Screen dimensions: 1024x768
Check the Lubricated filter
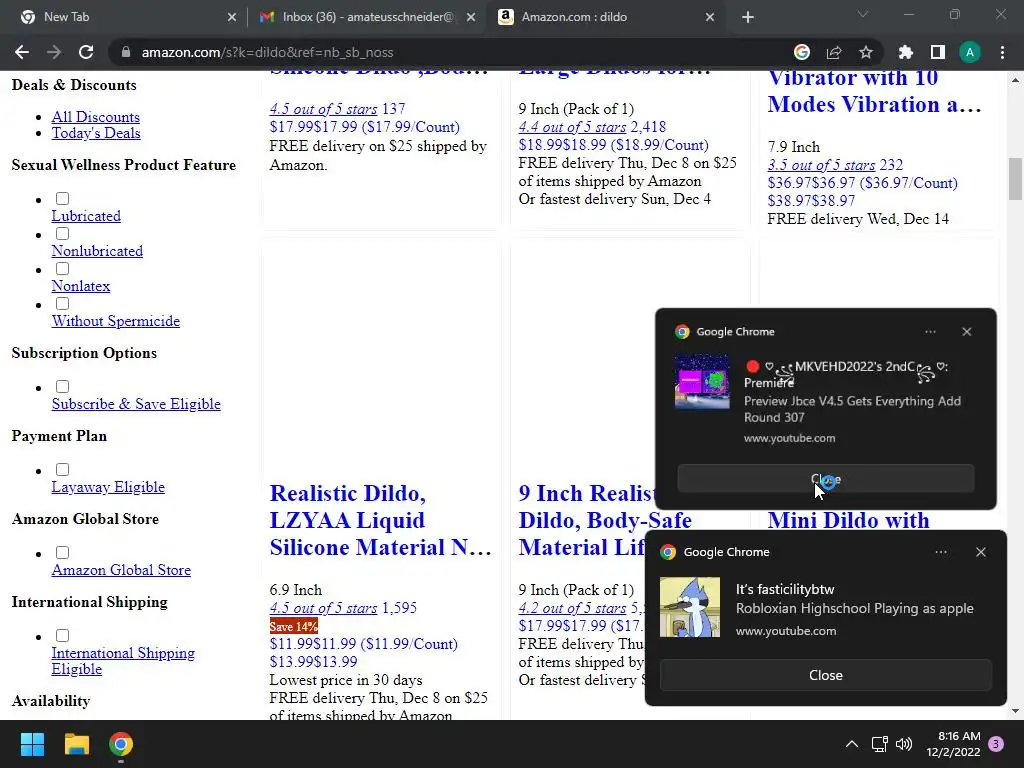[63, 199]
